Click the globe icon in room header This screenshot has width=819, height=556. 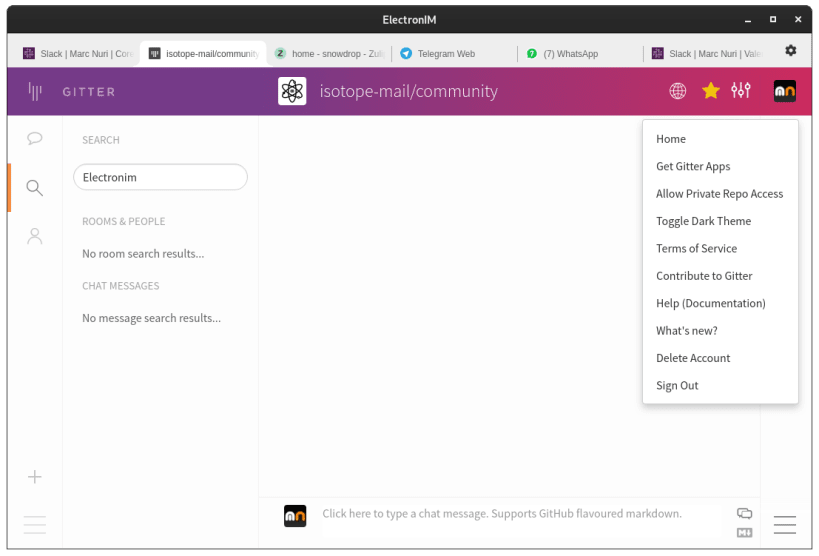(x=677, y=91)
